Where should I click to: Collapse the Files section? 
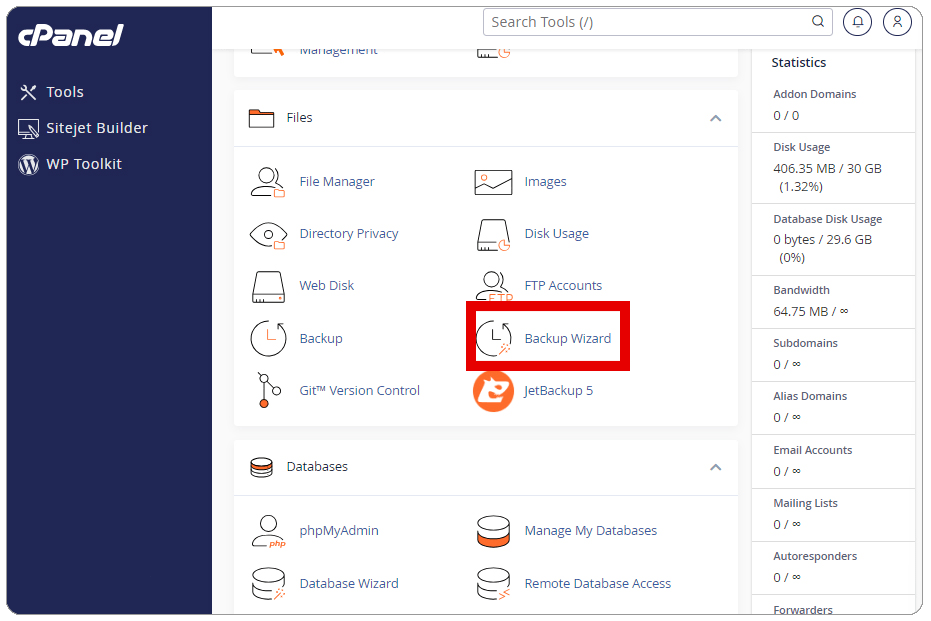(x=715, y=118)
